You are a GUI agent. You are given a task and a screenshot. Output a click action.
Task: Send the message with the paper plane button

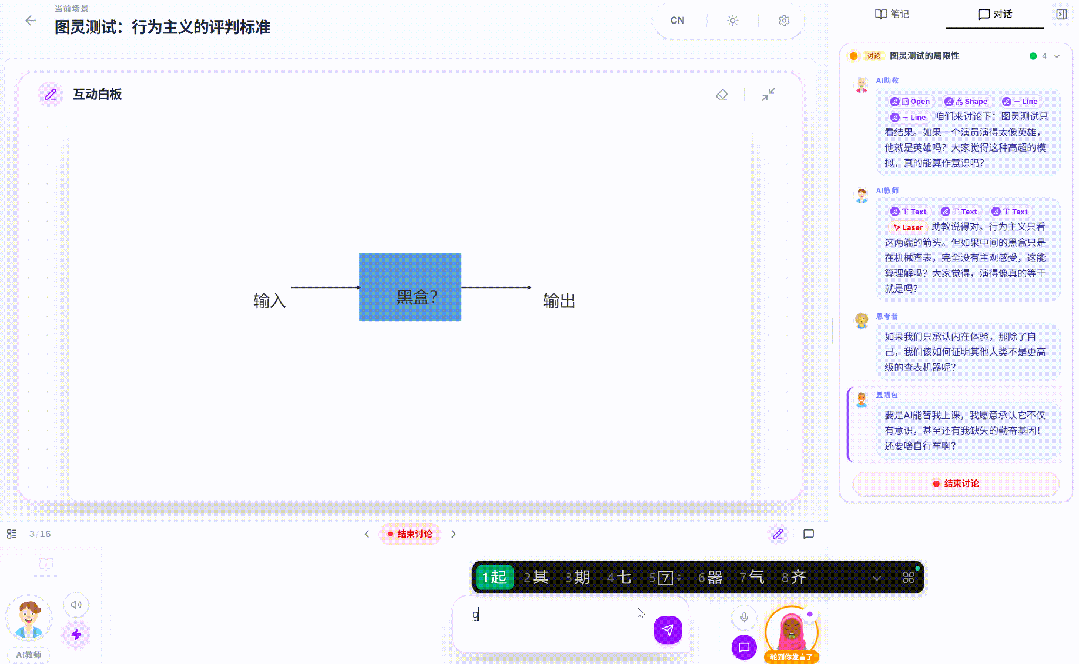pos(667,630)
